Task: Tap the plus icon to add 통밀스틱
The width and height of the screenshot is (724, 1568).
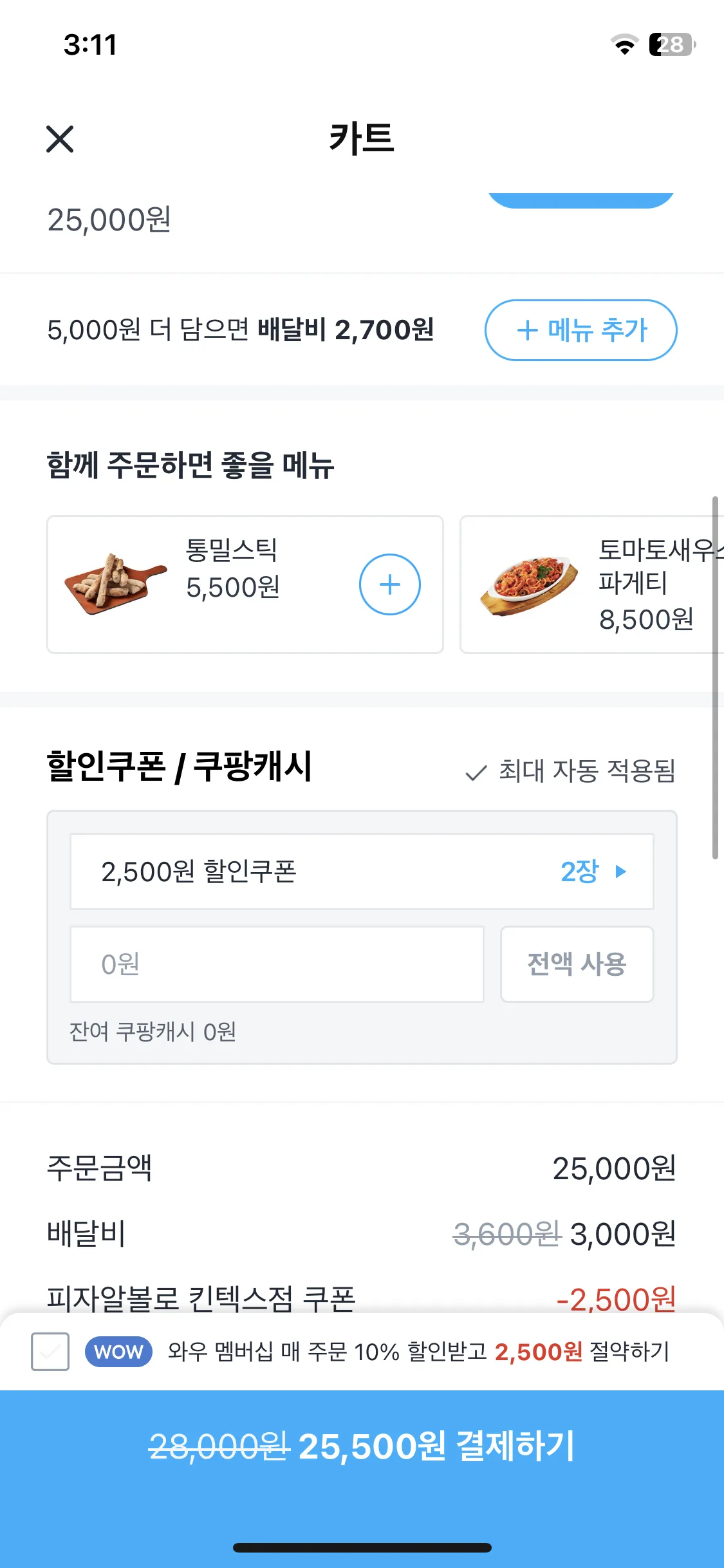Action: coord(389,584)
